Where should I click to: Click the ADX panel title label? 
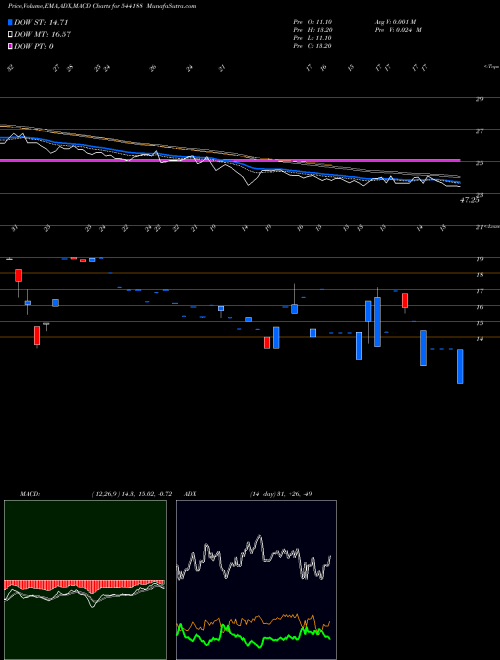191,494
